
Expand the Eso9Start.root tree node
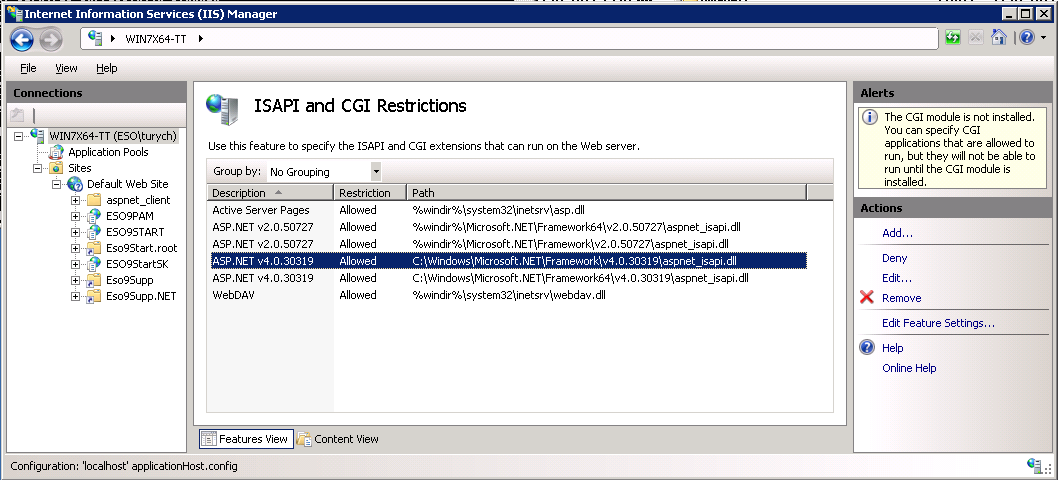click(x=76, y=248)
